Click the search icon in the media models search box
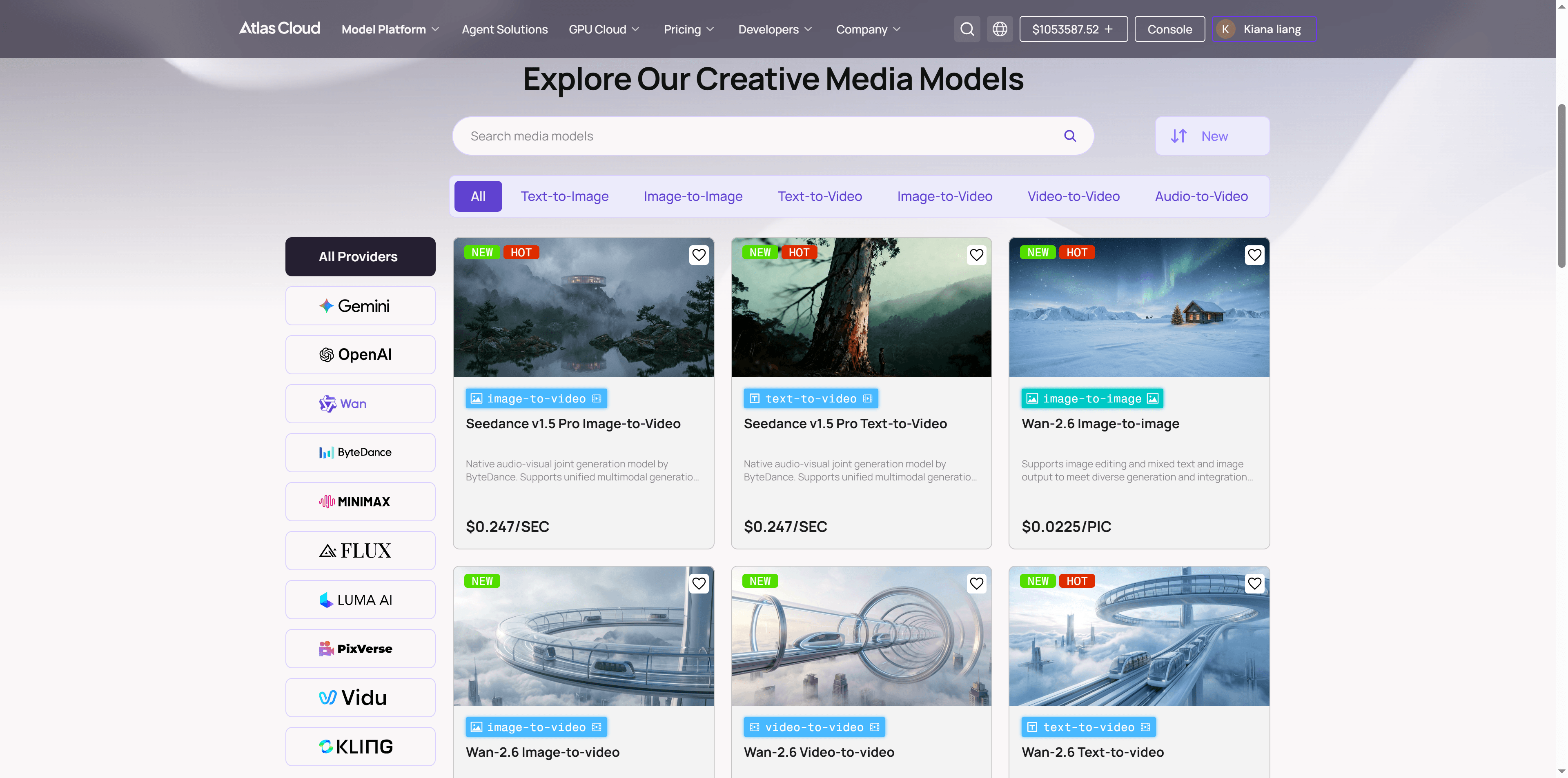 click(1069, 136)
